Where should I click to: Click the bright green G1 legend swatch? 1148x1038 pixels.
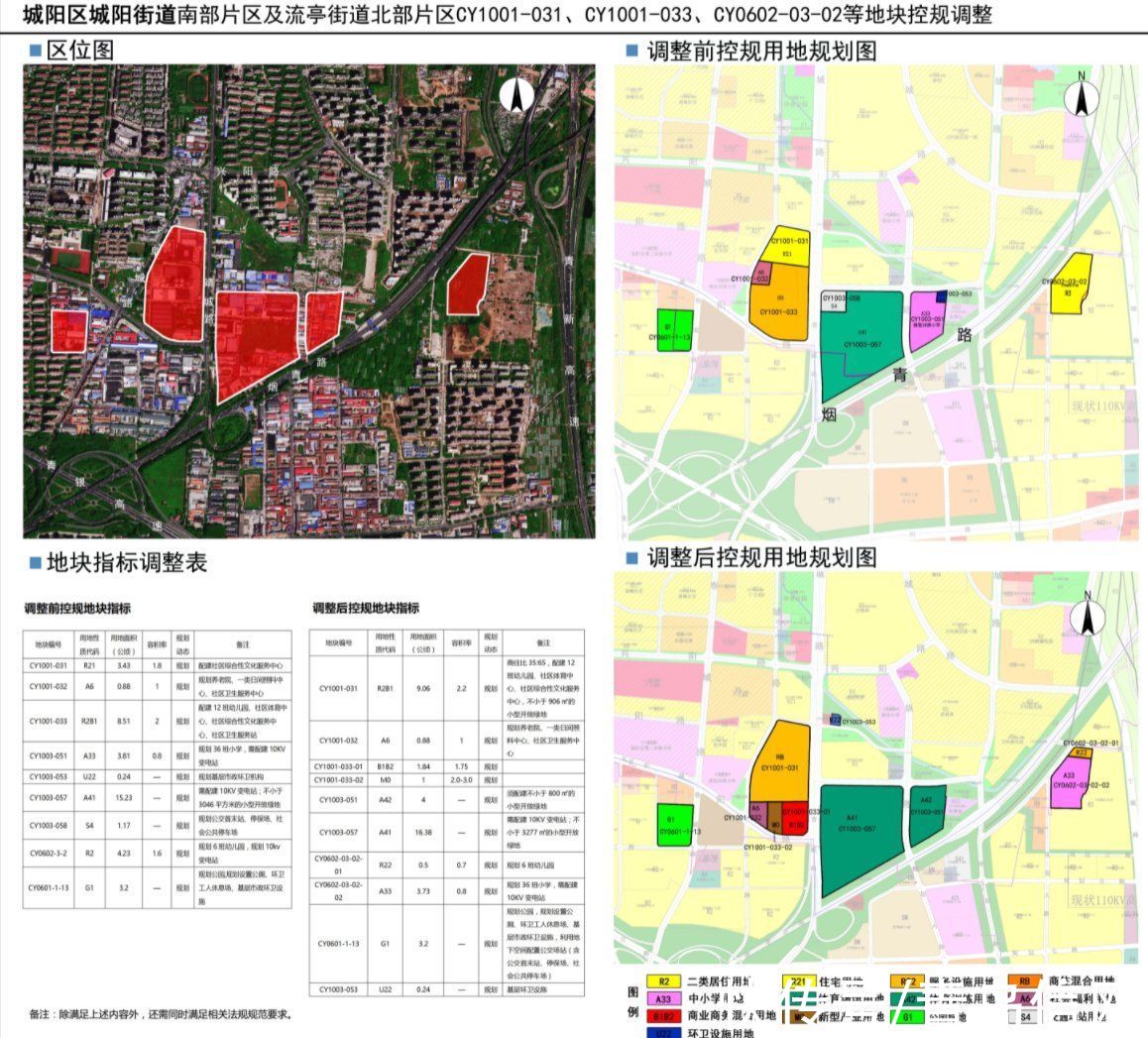click(908, 1017)
